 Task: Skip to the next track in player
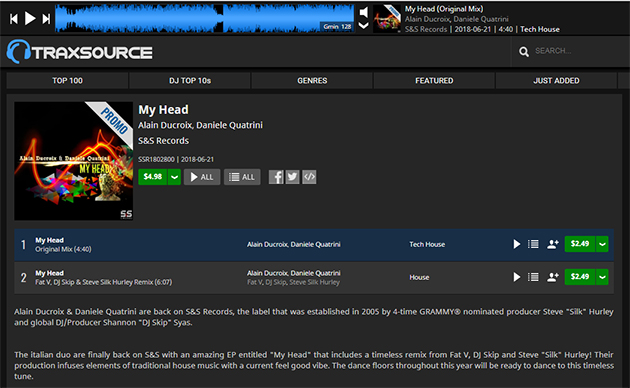[46, 18]
